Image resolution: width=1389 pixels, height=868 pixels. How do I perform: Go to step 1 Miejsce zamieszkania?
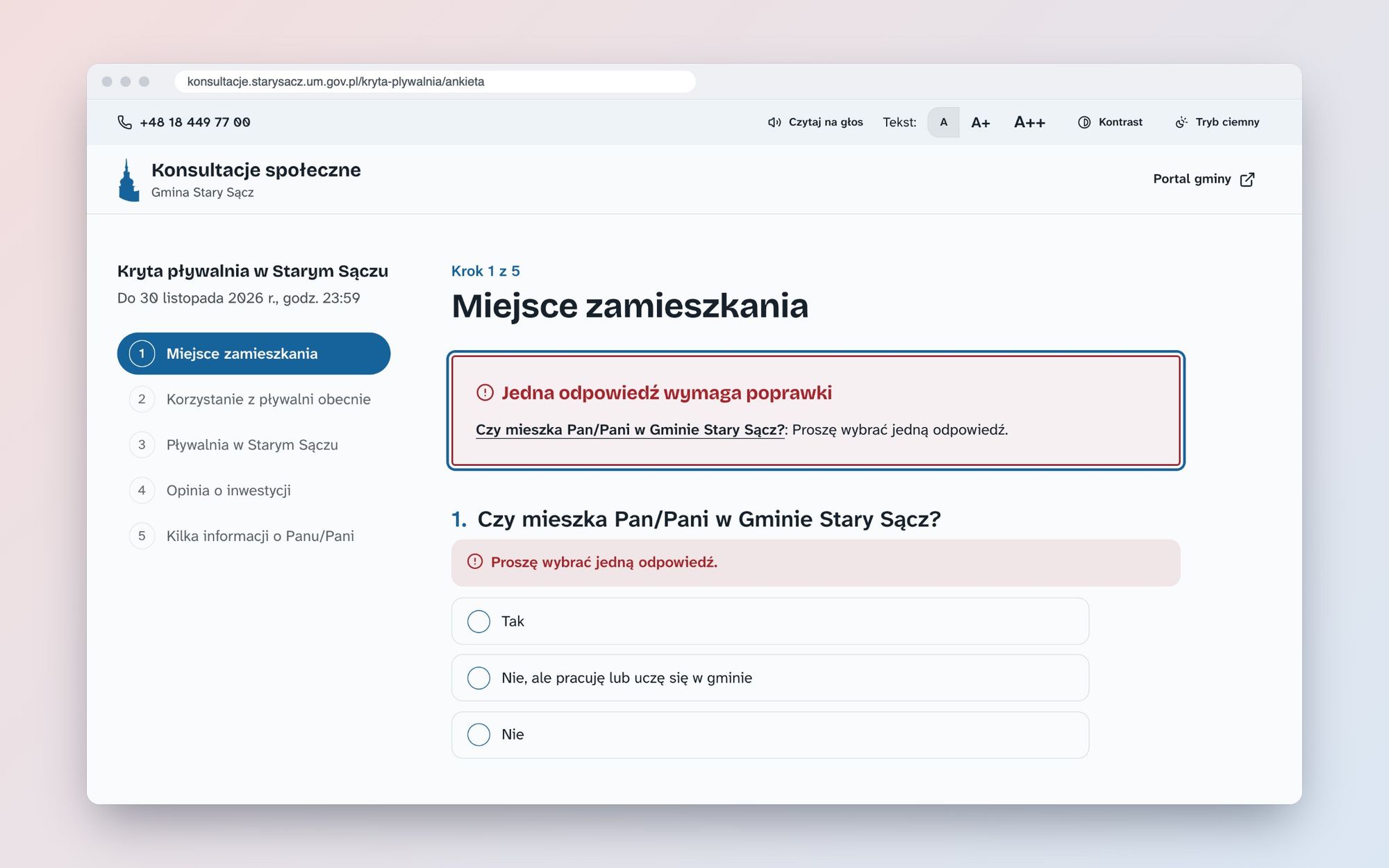253,353
